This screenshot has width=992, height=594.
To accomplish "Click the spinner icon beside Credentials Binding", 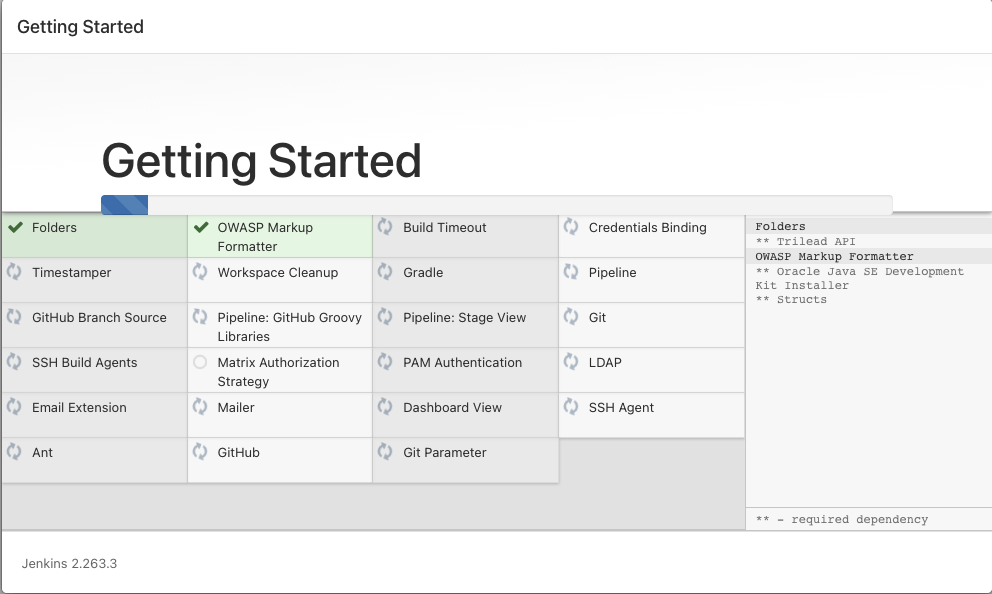I will [571, 226].
